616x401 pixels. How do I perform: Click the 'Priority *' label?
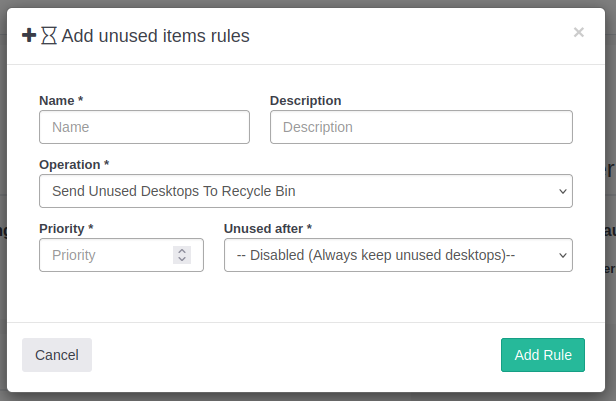(x=66, y=228)
